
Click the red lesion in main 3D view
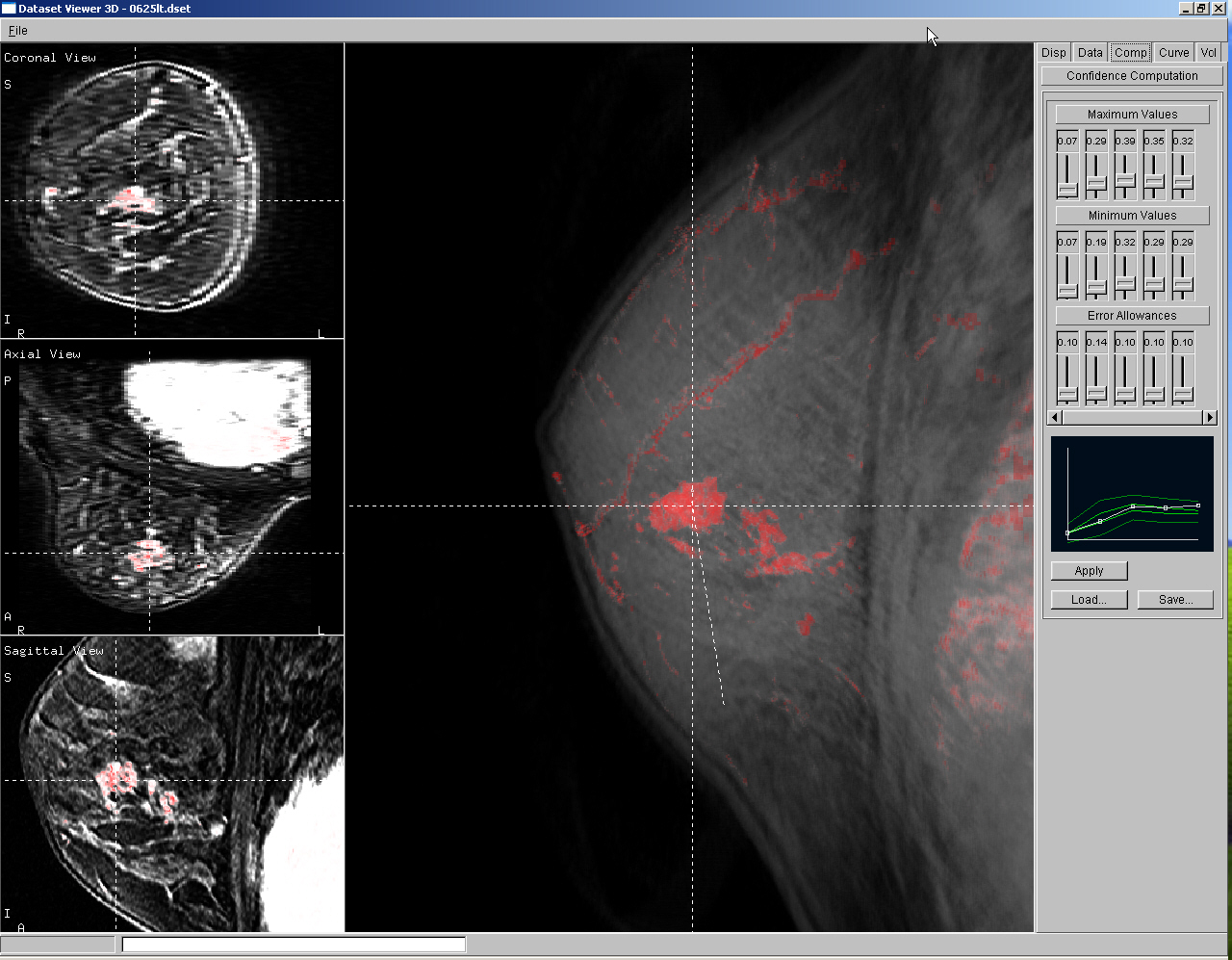click(687, 505)
